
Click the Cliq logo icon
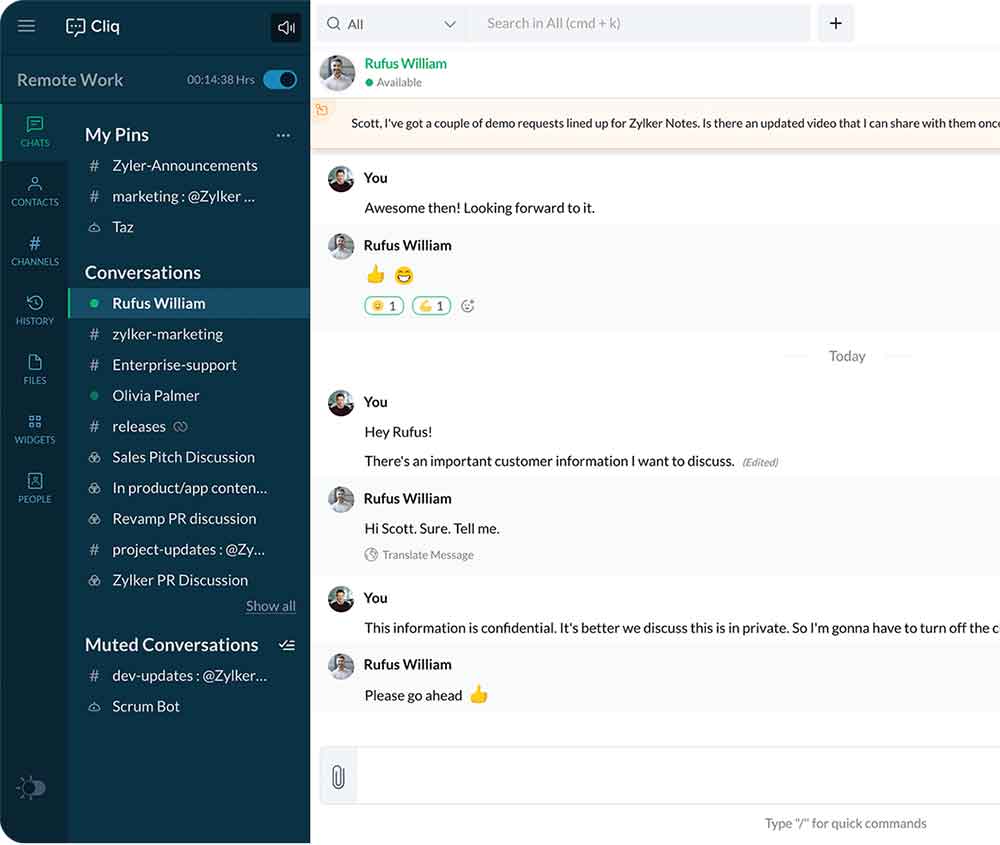click(x=75, y=26)
